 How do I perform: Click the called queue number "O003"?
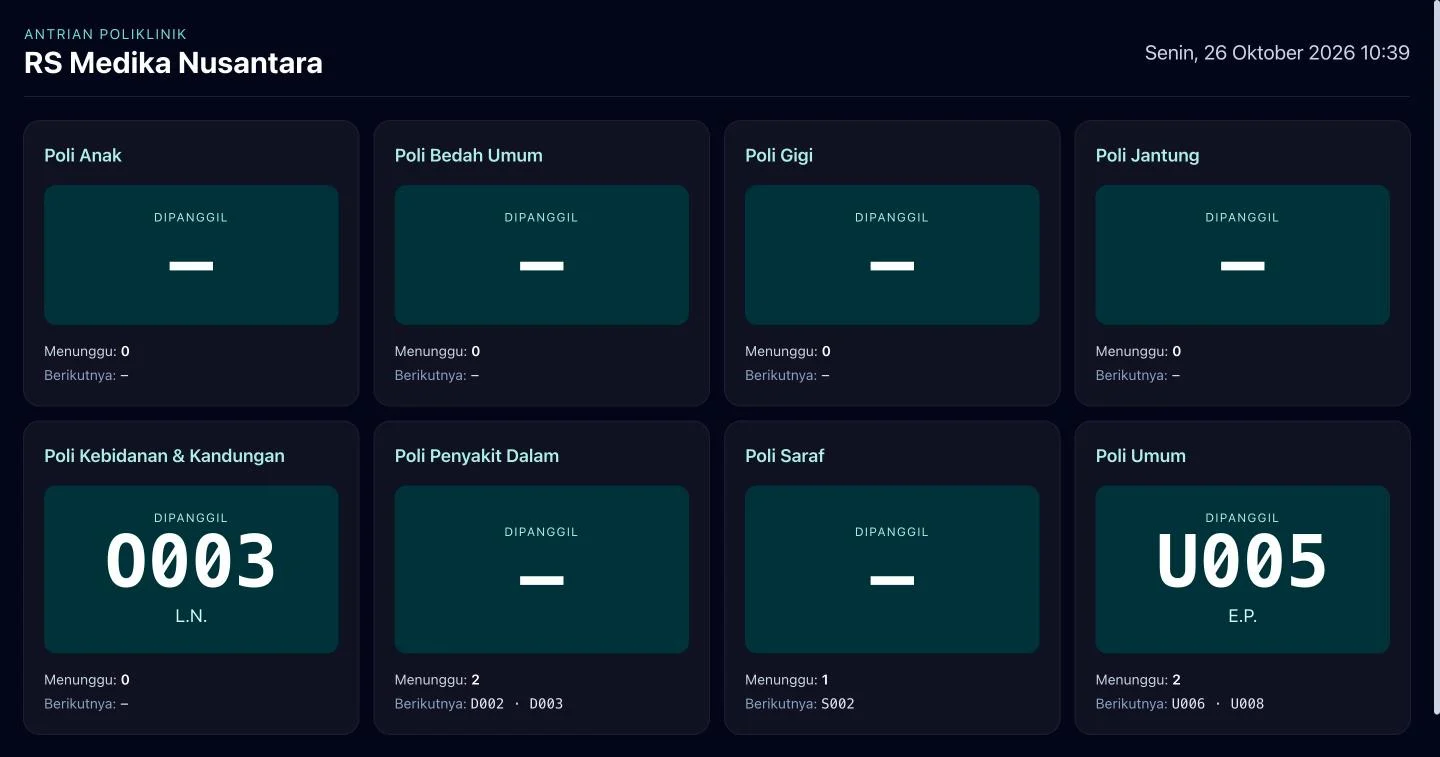point(191,562)
